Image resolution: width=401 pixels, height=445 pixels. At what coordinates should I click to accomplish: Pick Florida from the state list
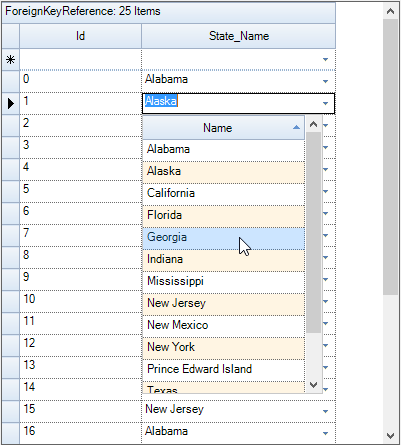(x=223, y=216)
